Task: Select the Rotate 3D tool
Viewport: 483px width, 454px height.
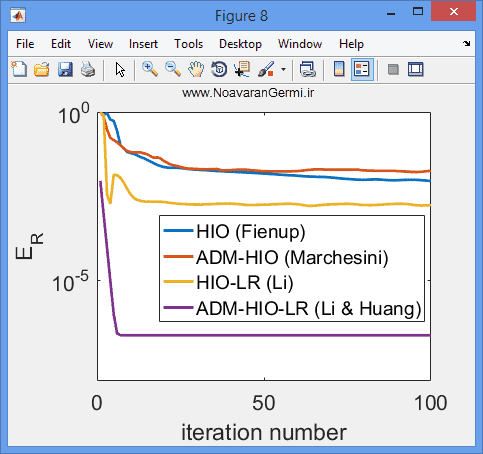Action: click(219, 69)
